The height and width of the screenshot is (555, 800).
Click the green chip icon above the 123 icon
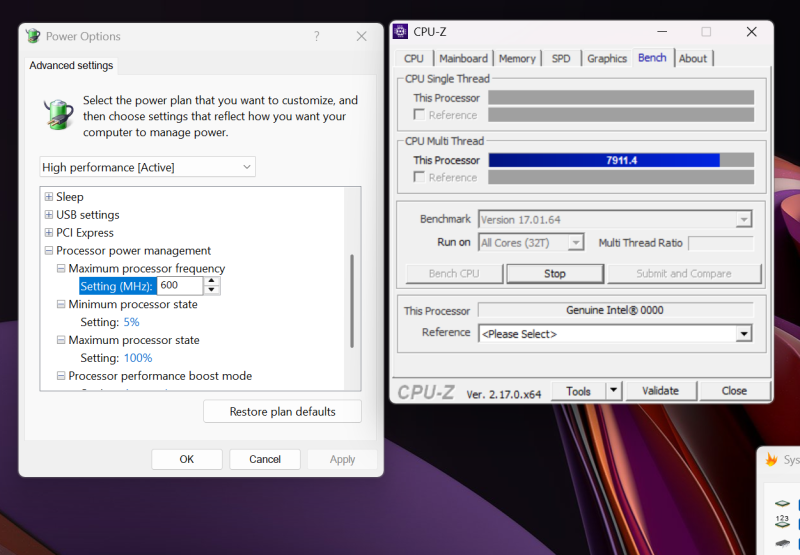pos(782,503)
